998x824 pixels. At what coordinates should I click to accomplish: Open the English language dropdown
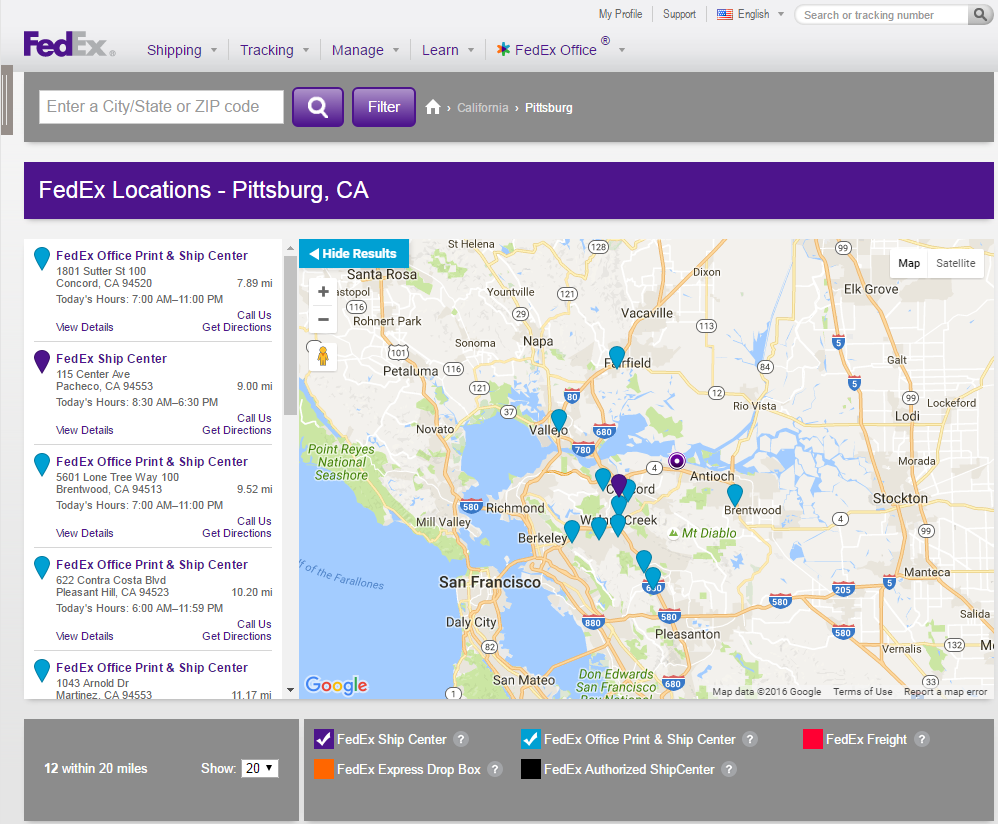click(750, 14)
